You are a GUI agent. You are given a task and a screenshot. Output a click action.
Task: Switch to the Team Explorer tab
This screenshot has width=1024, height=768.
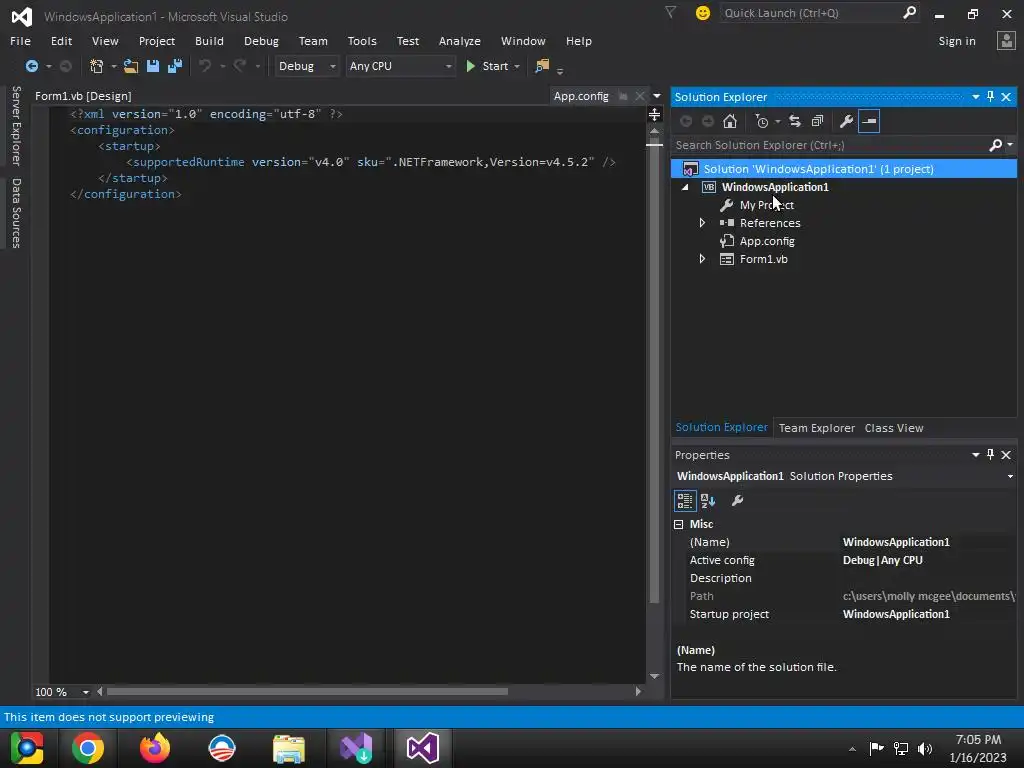(816, 428)
